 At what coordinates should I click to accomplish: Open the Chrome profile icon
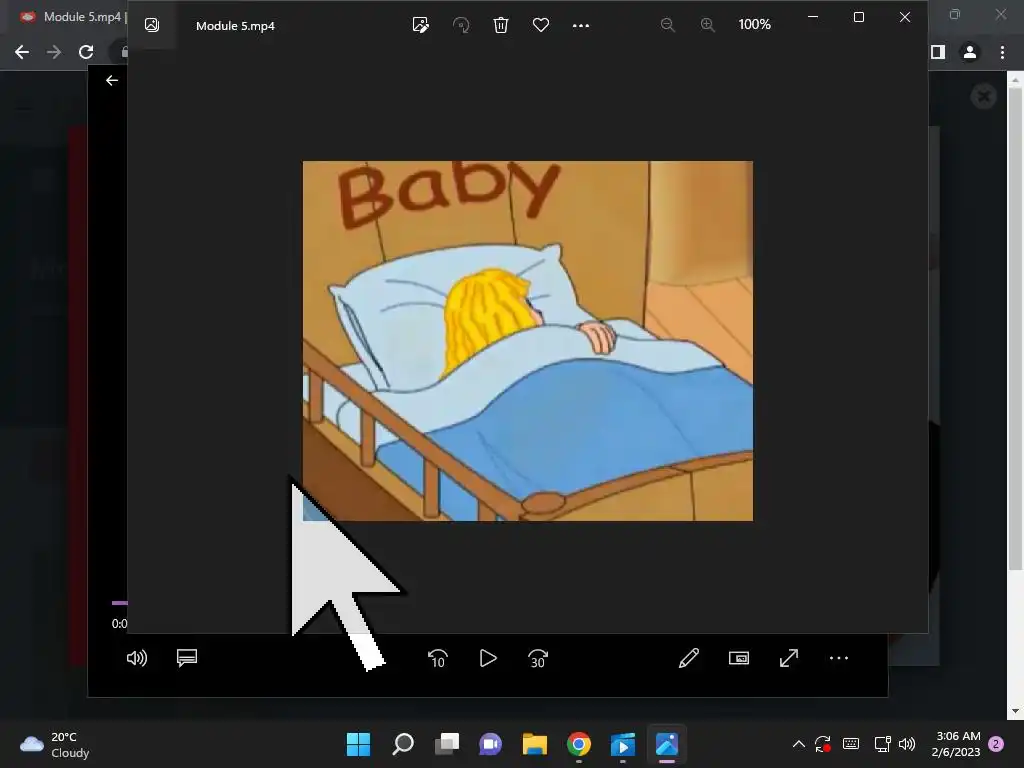(x=970, y=52)
